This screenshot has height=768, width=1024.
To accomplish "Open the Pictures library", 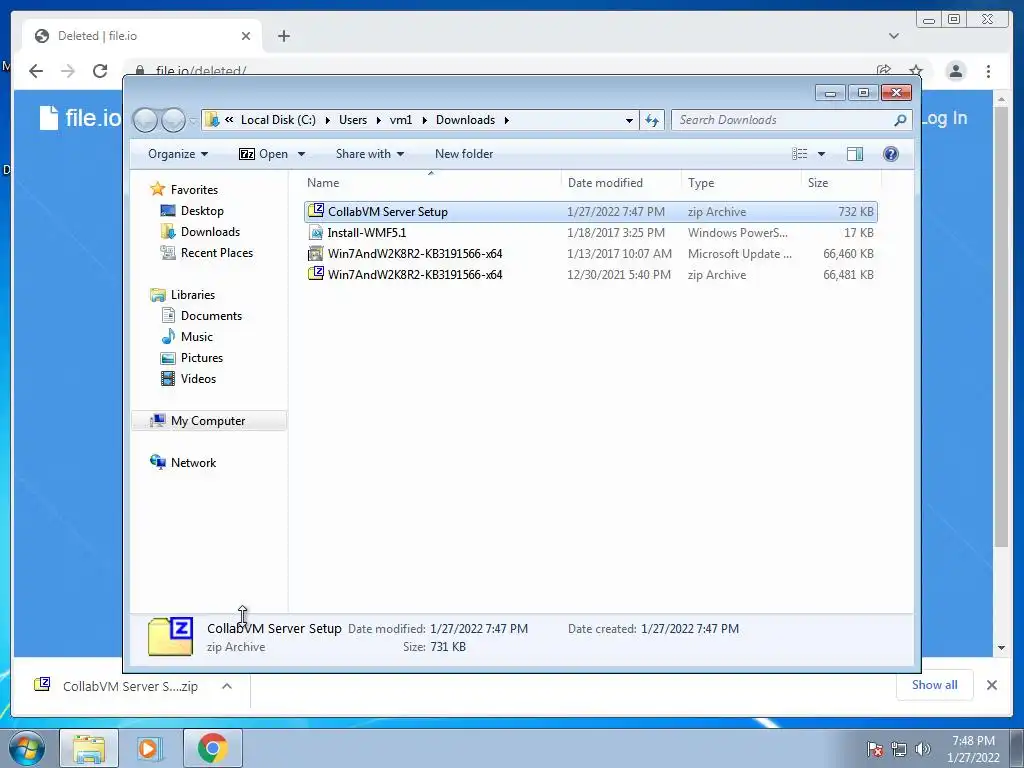I will coord(201,358).
